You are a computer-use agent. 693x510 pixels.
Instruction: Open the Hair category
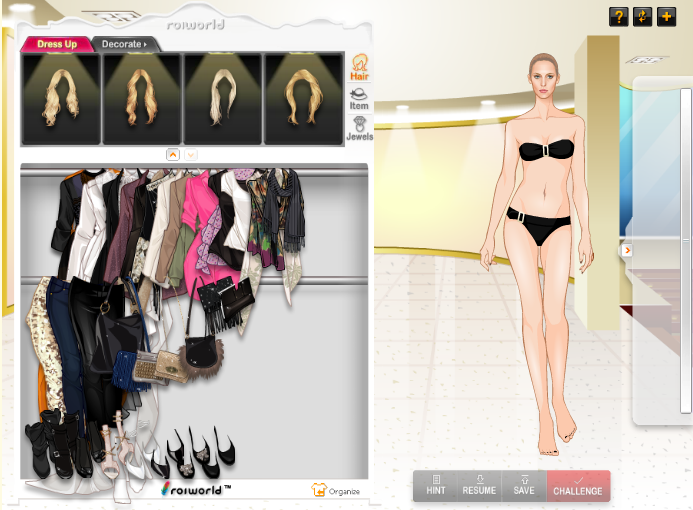(358, 68)
